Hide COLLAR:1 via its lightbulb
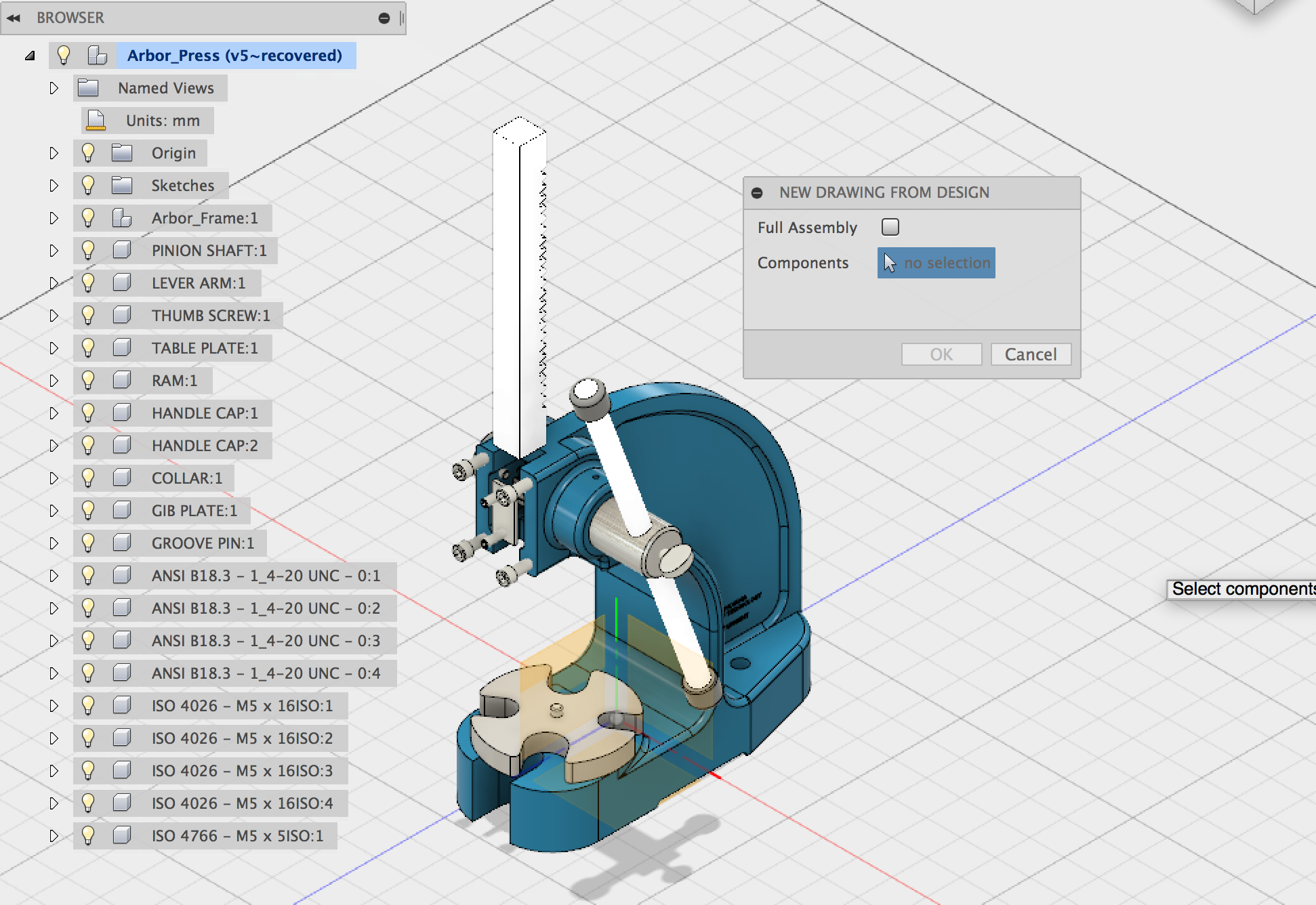 (88, 478)
